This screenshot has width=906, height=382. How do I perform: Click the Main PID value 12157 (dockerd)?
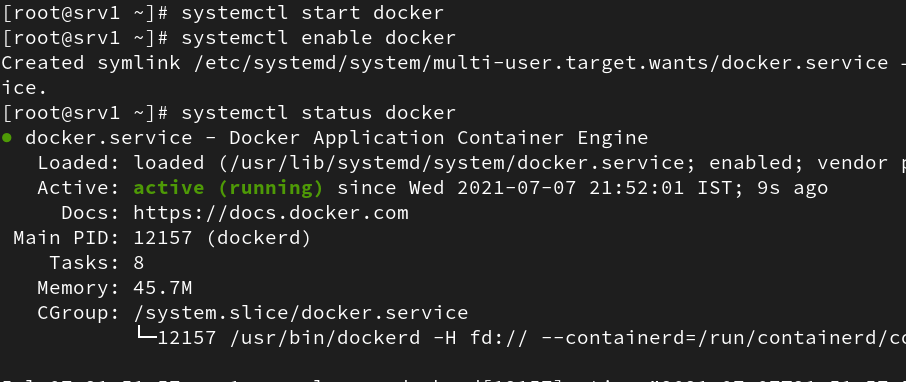(222, 238)
